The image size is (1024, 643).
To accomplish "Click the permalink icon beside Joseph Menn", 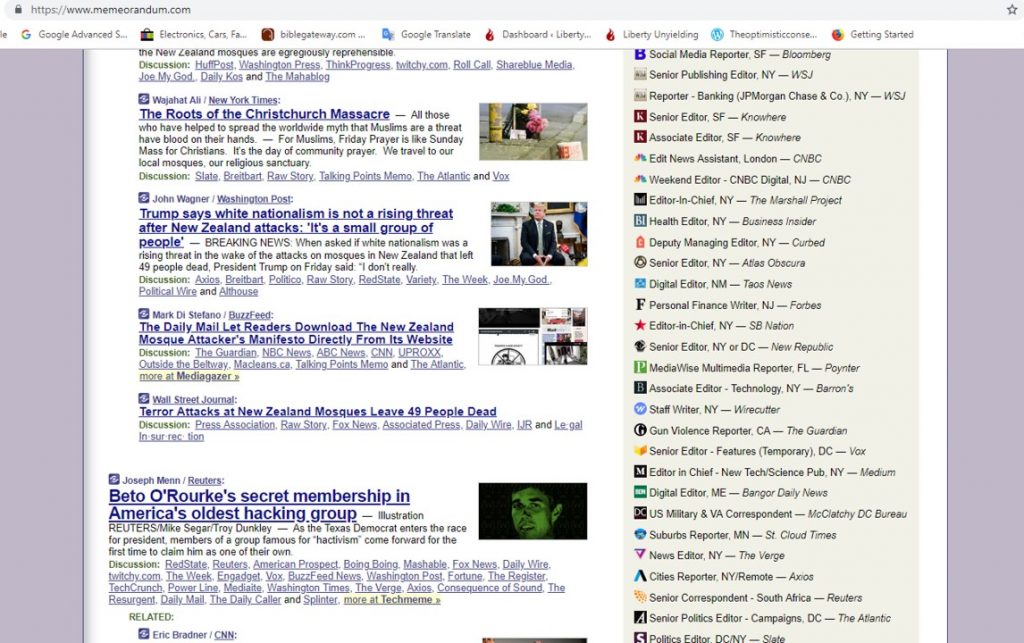I will coord(114,480).
